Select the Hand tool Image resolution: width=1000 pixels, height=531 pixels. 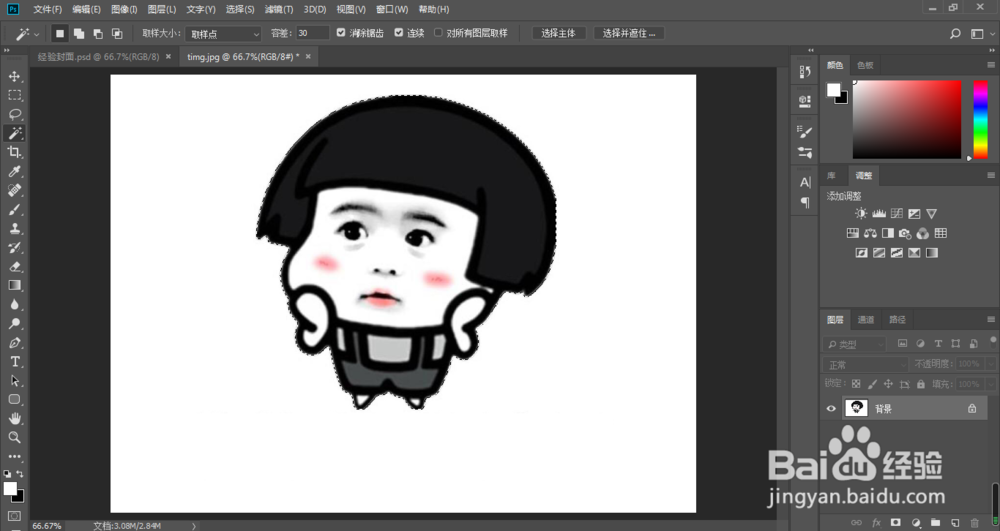tap(14, 418)
